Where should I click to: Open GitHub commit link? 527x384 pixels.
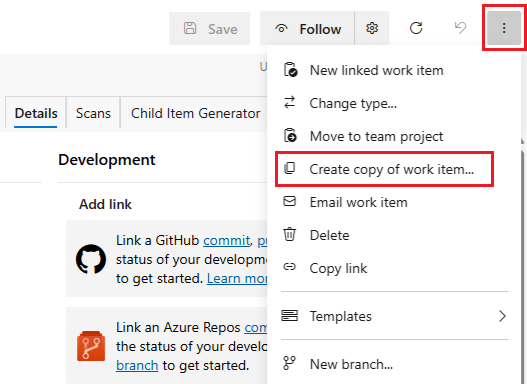[x=227, y=241]
